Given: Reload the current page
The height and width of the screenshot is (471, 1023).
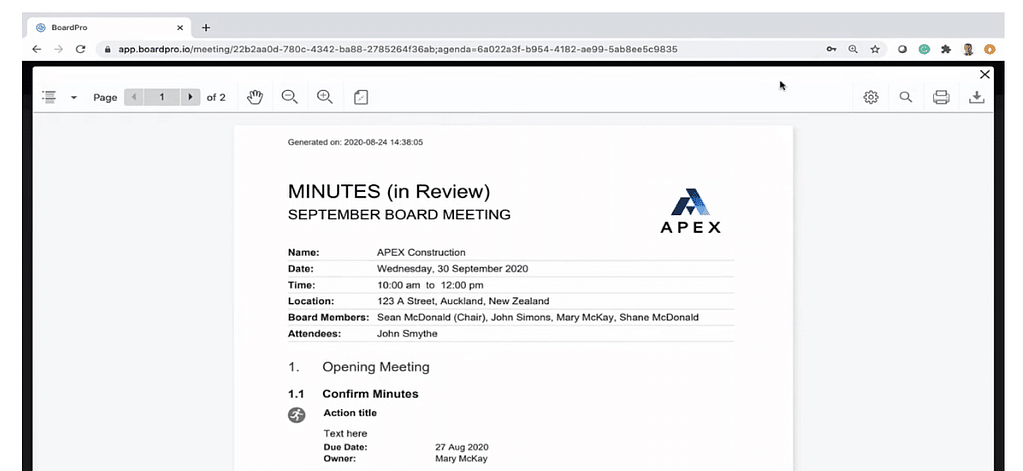Looking at the screenshot, I should (80, 49).
